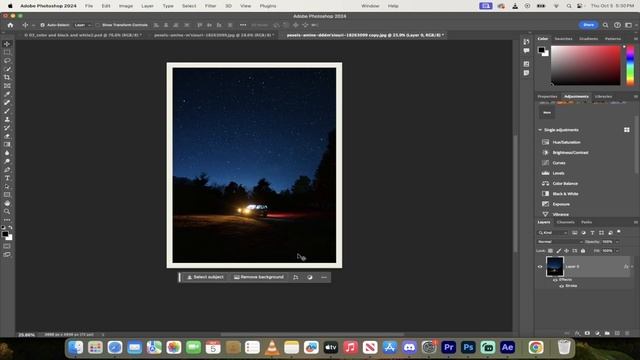Select the Rectangular Marquee tool

(x=7, y=52)
